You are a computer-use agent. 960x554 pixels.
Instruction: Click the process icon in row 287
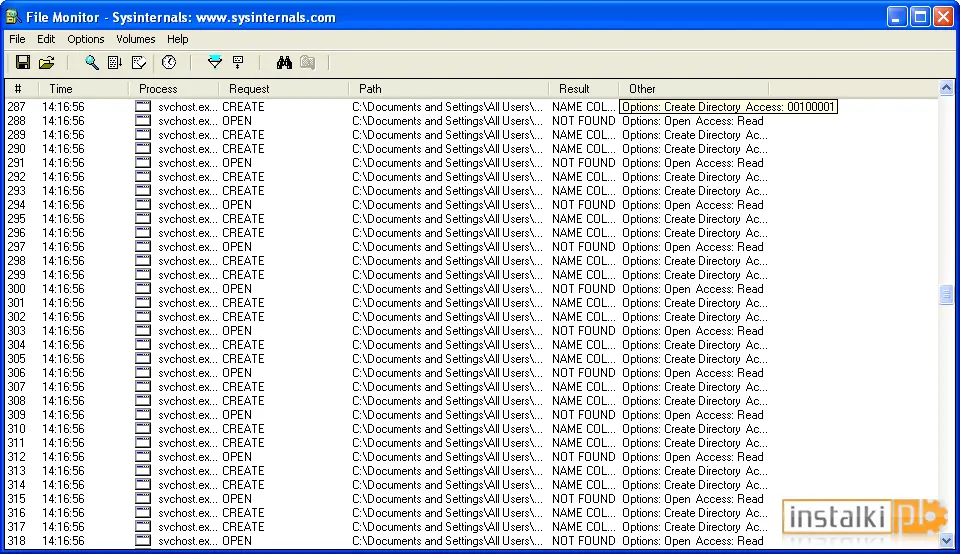tap(143, 107)
